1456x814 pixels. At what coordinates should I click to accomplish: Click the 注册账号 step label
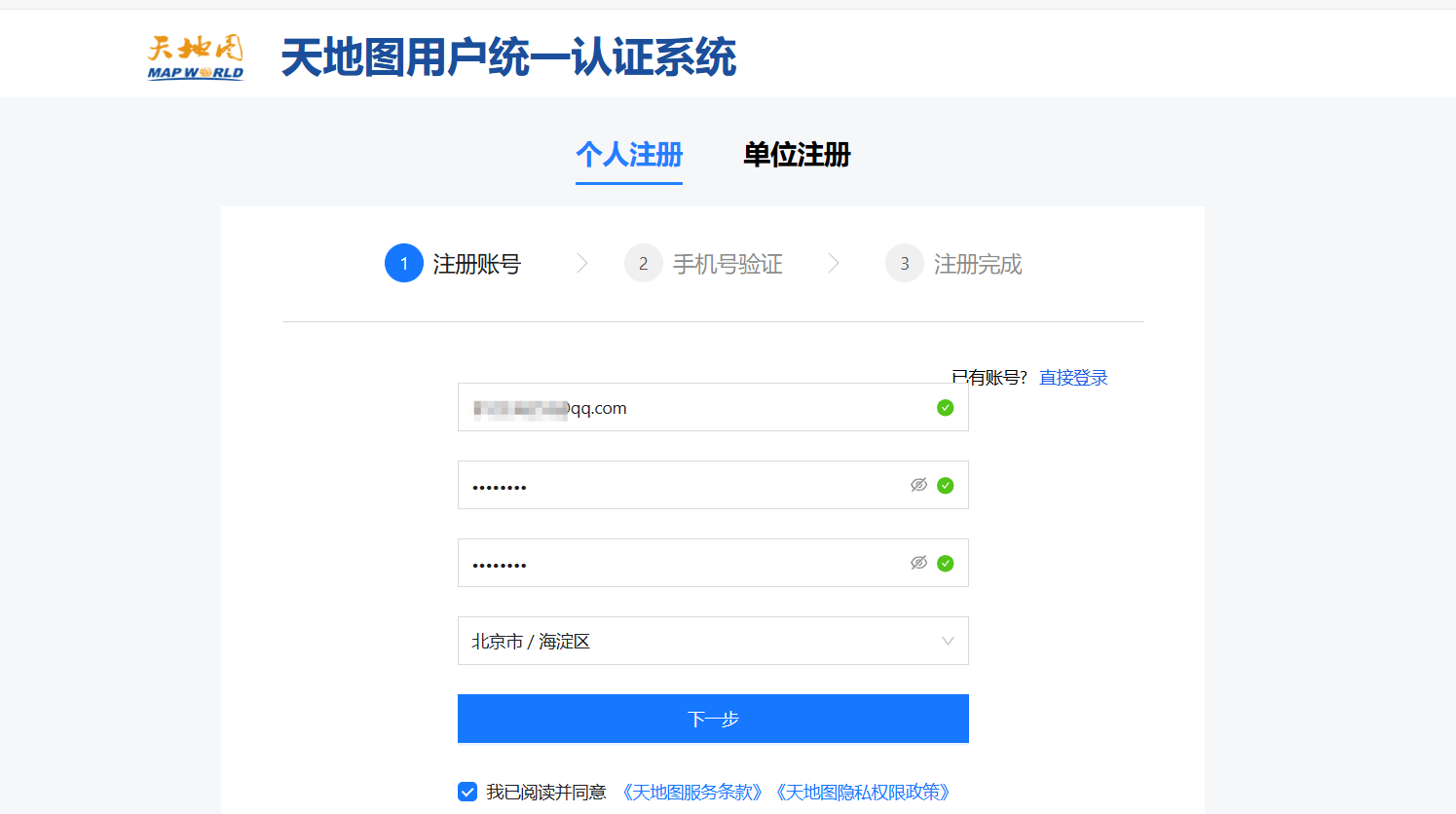pyautogui.click(x=477, y=264)
